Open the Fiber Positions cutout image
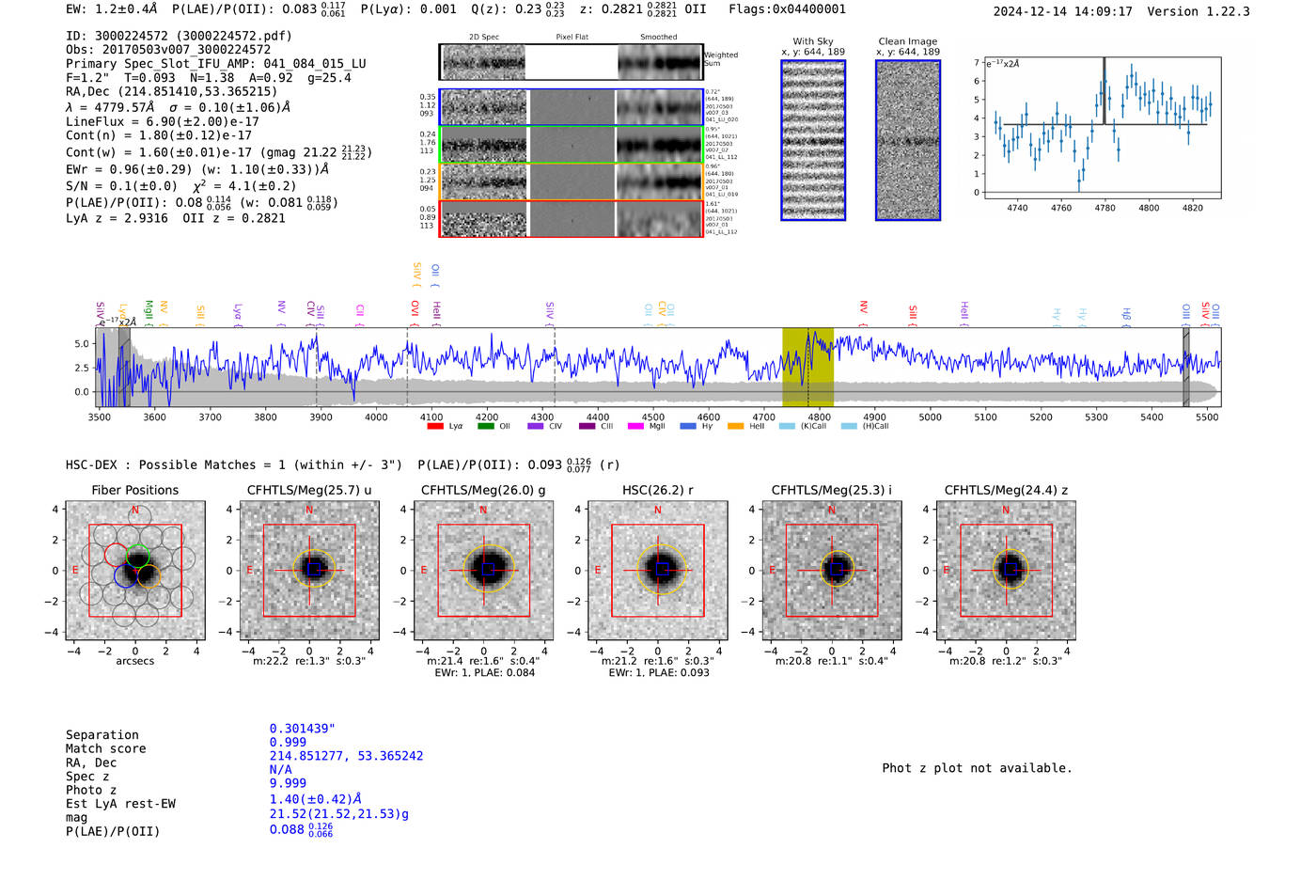 point(135,571)
